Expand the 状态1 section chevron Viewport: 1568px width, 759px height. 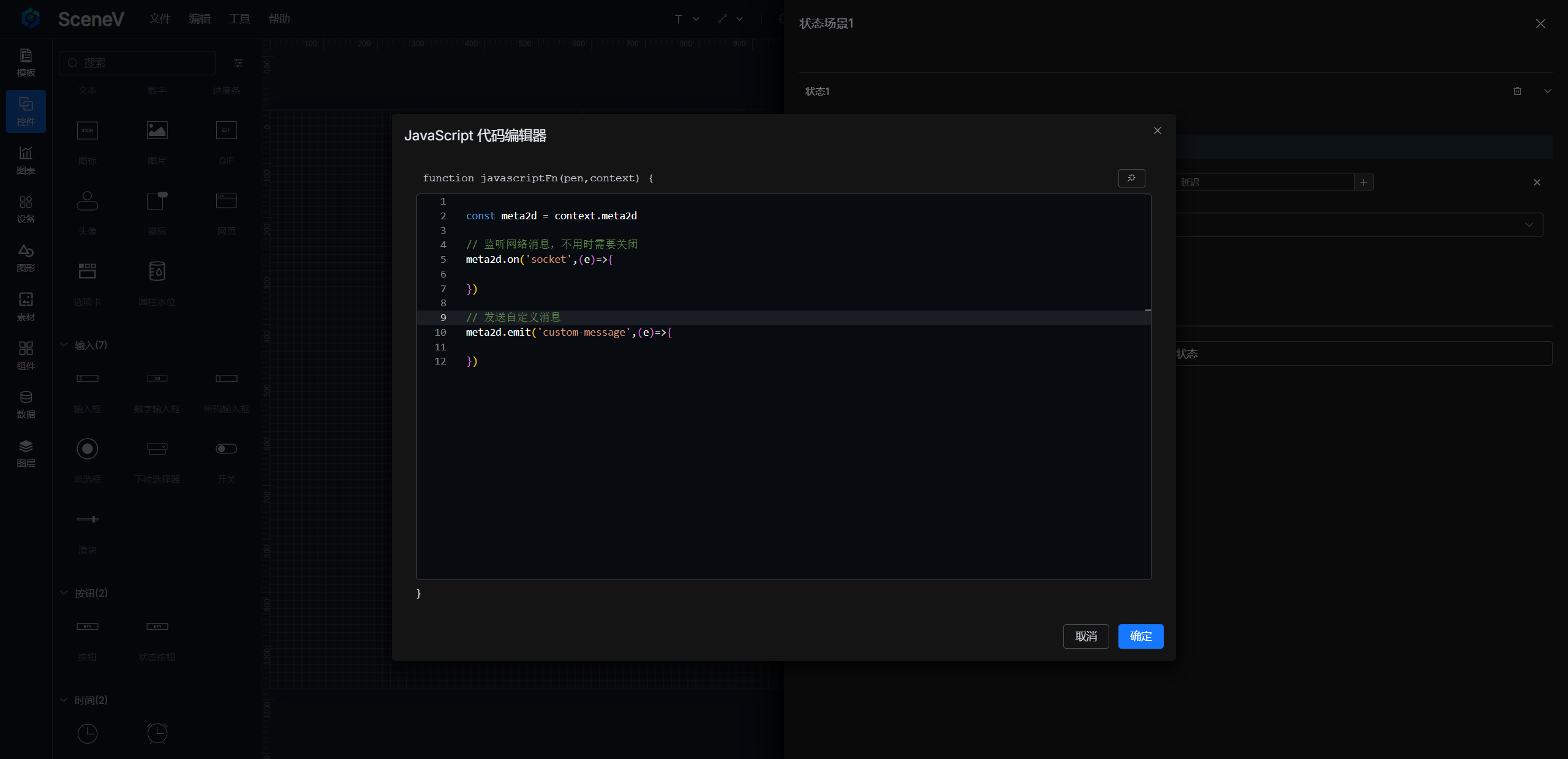[1548, 91]
